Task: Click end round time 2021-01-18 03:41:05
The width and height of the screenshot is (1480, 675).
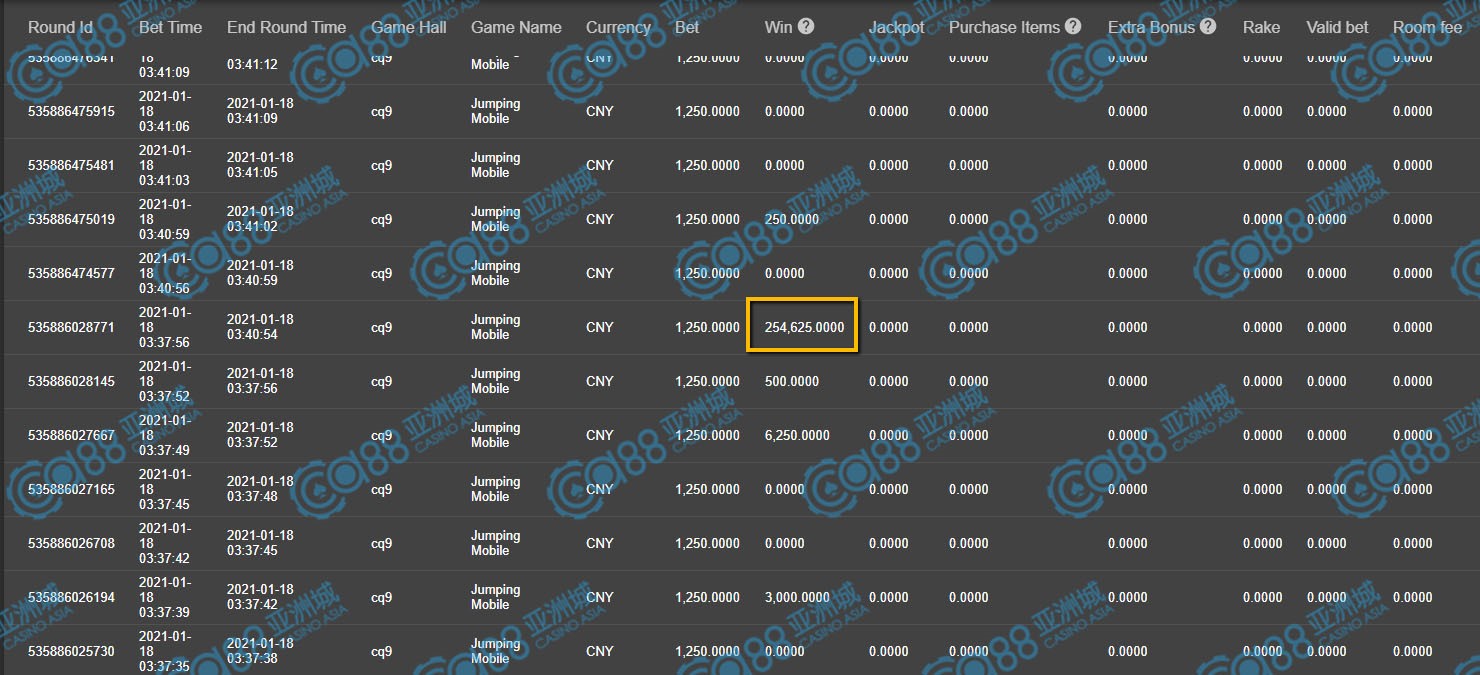Action: 260,165
